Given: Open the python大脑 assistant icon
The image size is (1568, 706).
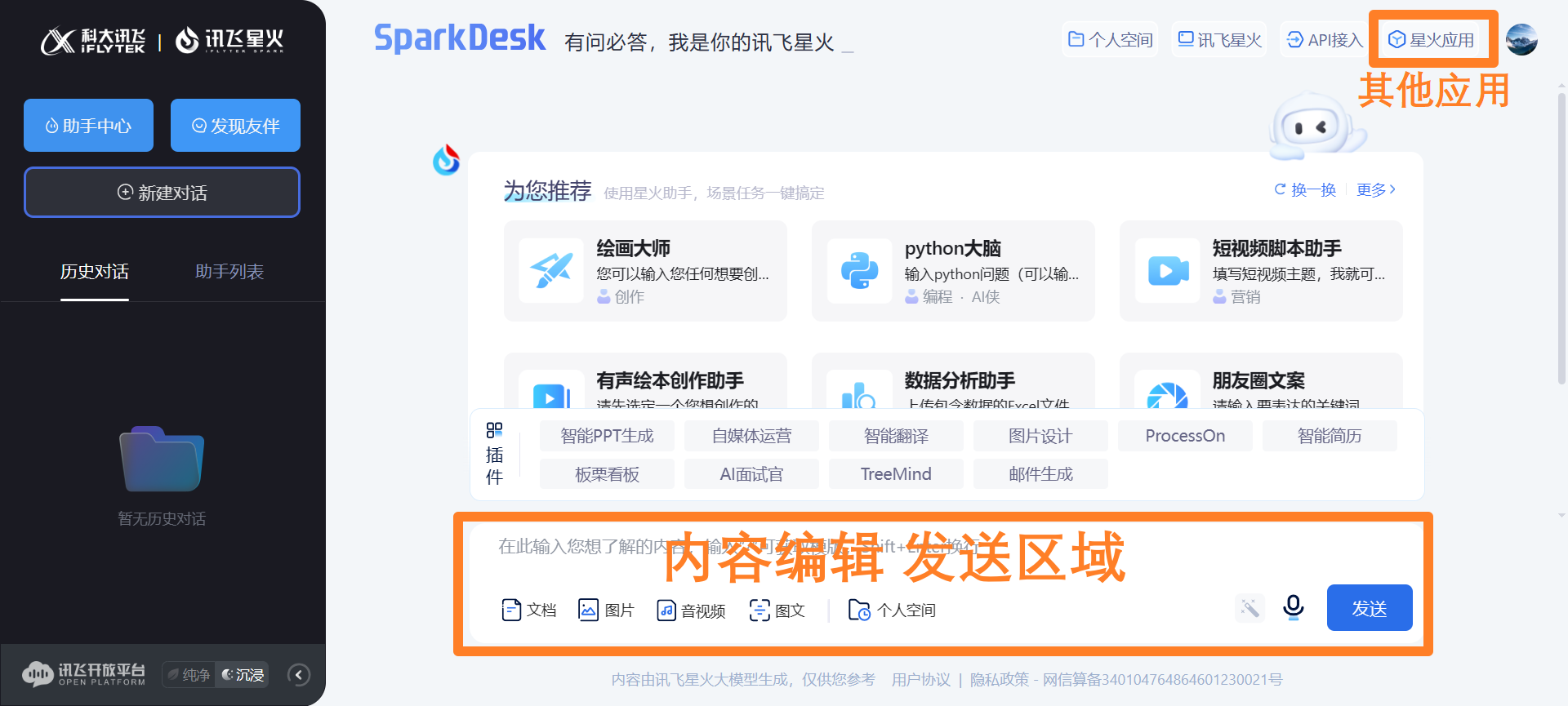Looking at the screenshot, I should click(859, 271).
